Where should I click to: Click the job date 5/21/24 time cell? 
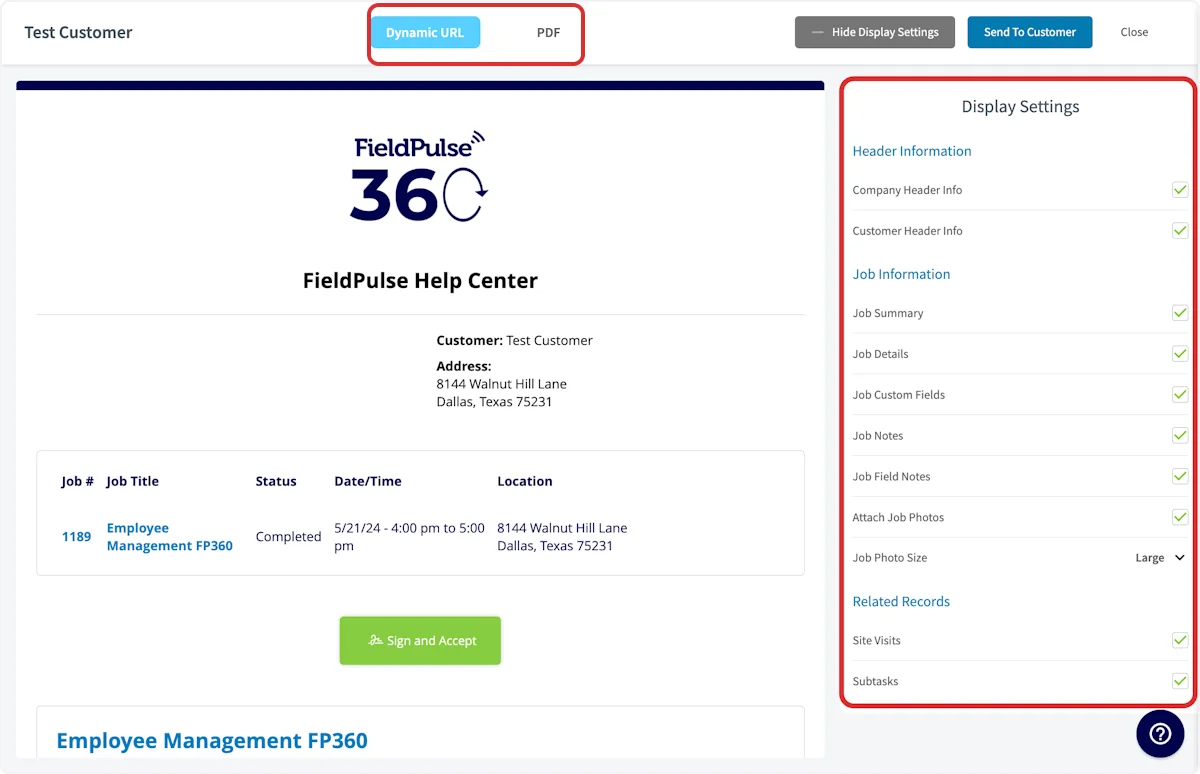pos(409,537)
